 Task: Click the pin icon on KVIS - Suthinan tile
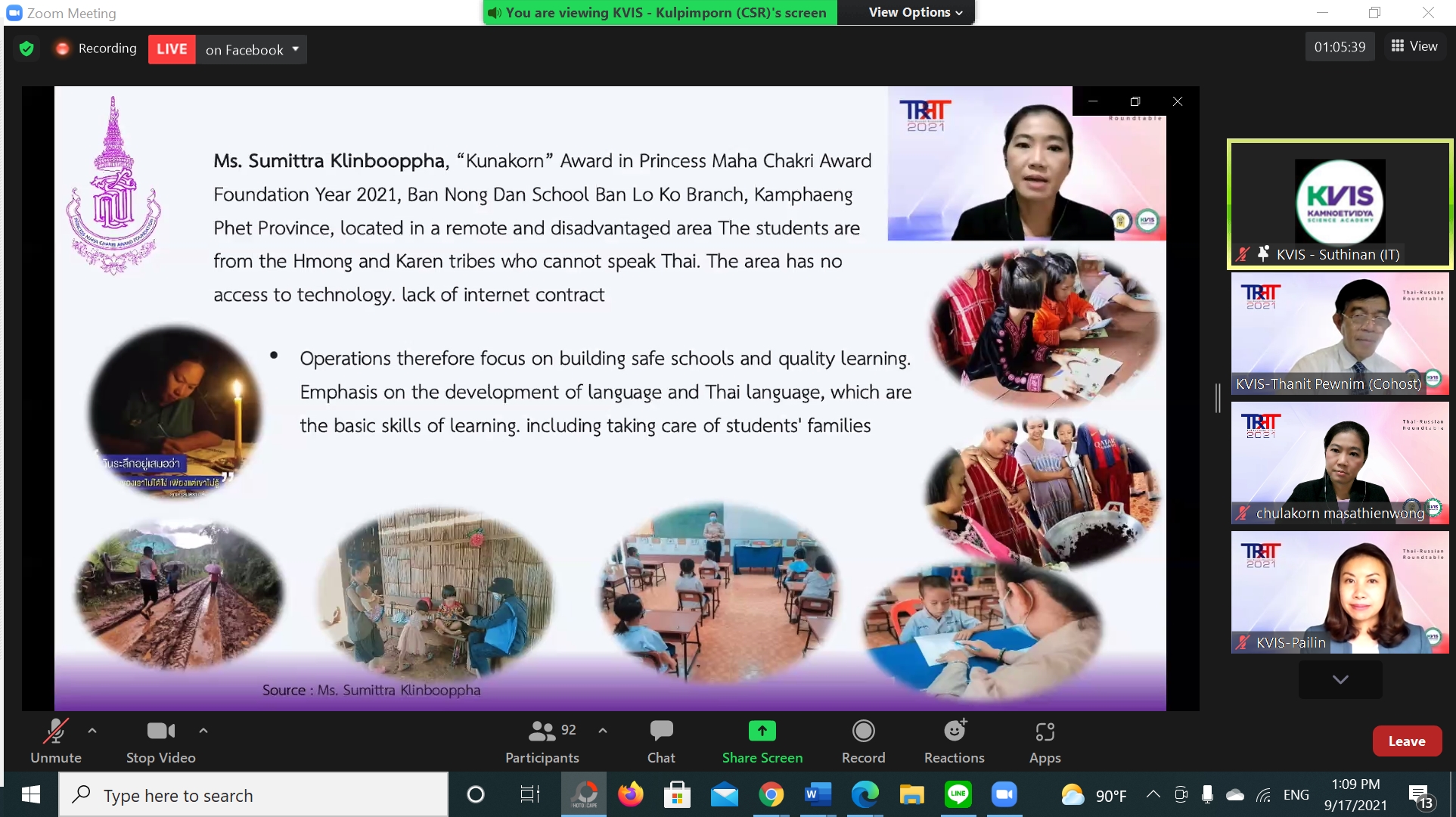click(1263, 254)
